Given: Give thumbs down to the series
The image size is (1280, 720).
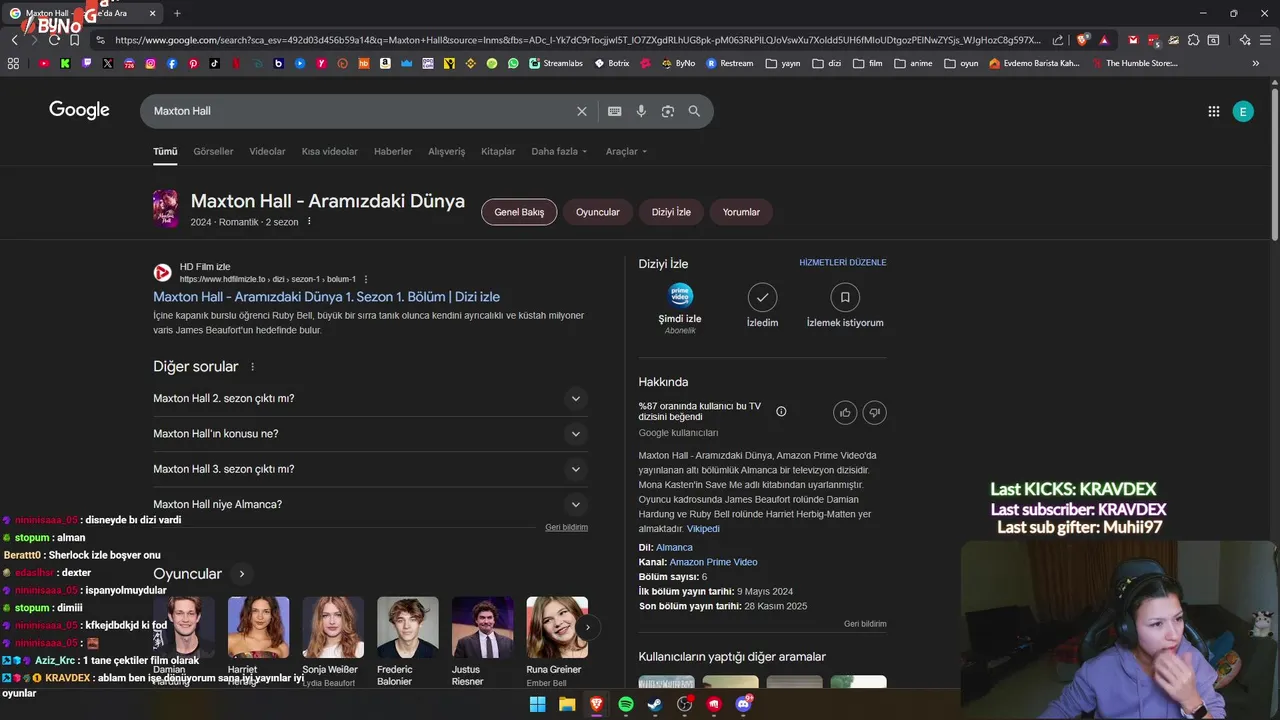Looking at the screenshot, I should tap(874, 412).
